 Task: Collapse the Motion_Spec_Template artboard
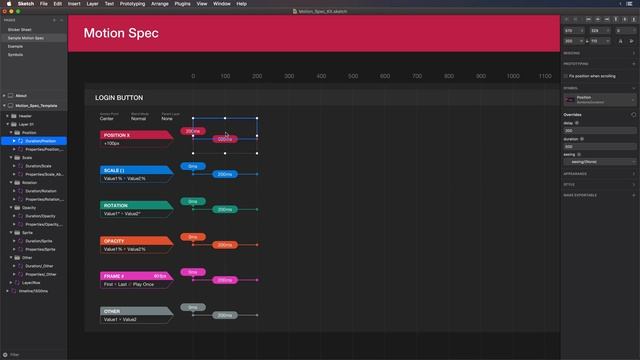(x=4, y=106)
